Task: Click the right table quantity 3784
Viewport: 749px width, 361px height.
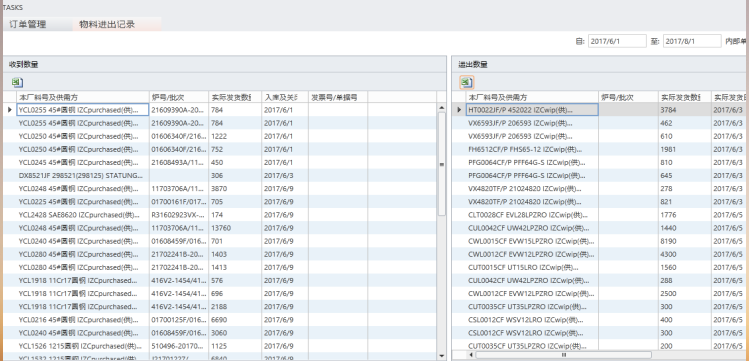Action: pos(685,110)
